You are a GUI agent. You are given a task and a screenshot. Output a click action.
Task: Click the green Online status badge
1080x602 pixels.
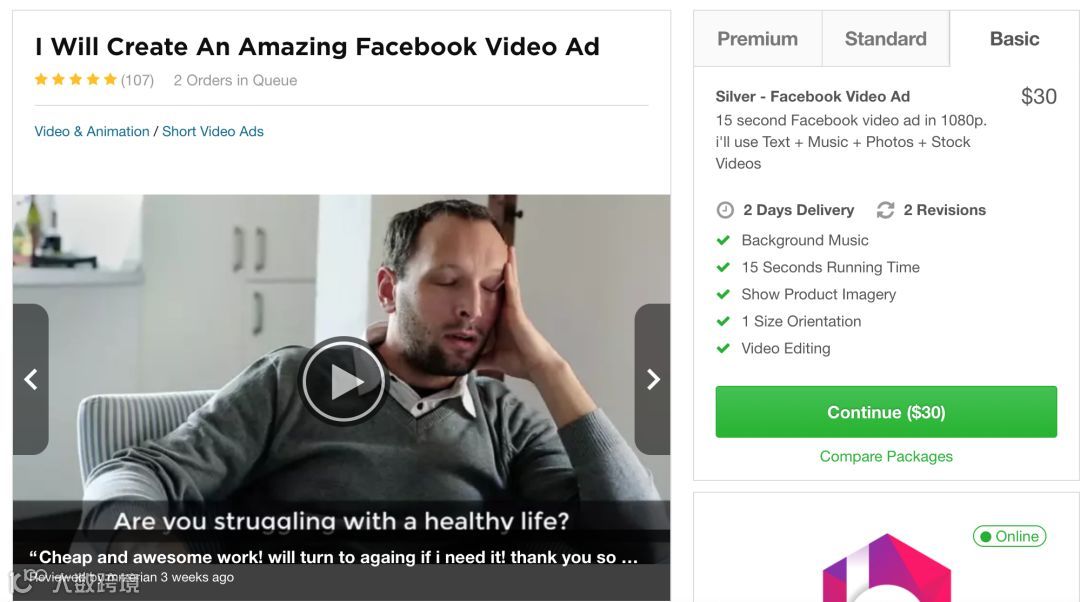click(1009, 536)
